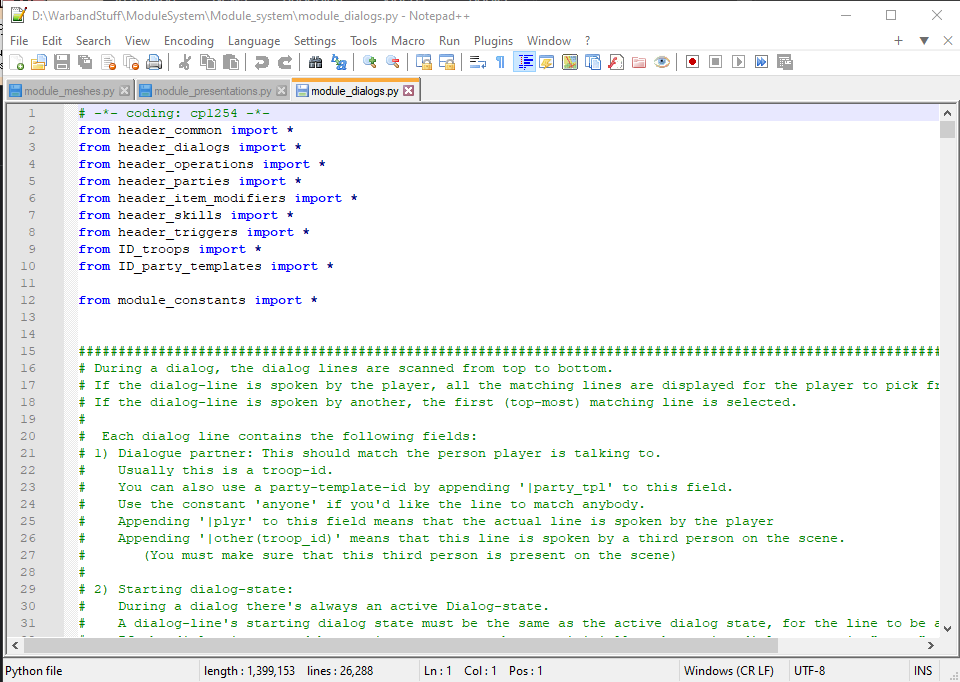This screenshot has height=682, width=960.
Task: Click the user-defined language dialog icon
Action: (x=547, y=62)
